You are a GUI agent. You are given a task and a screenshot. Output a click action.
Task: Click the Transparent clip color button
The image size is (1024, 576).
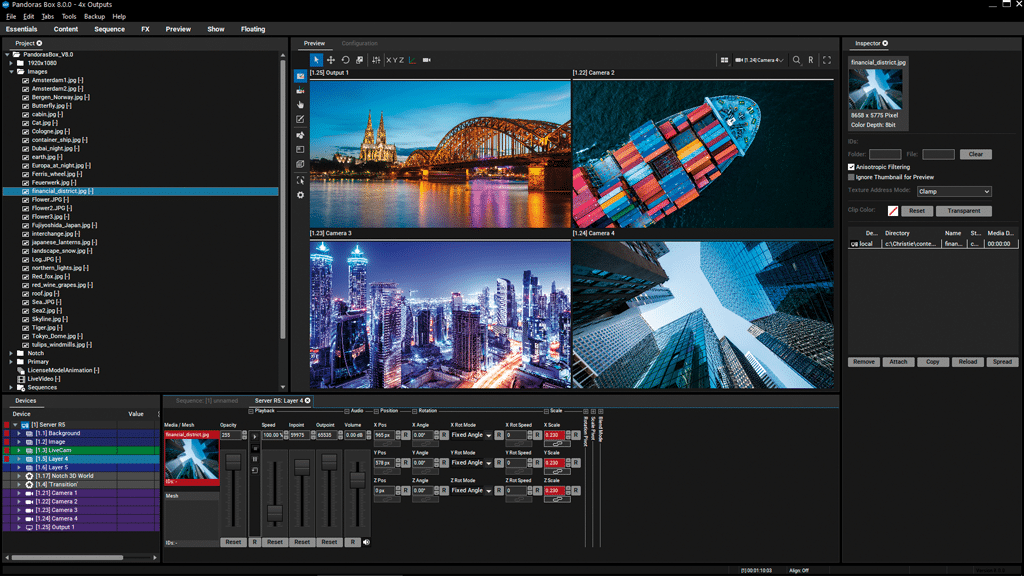pos(964,211)
